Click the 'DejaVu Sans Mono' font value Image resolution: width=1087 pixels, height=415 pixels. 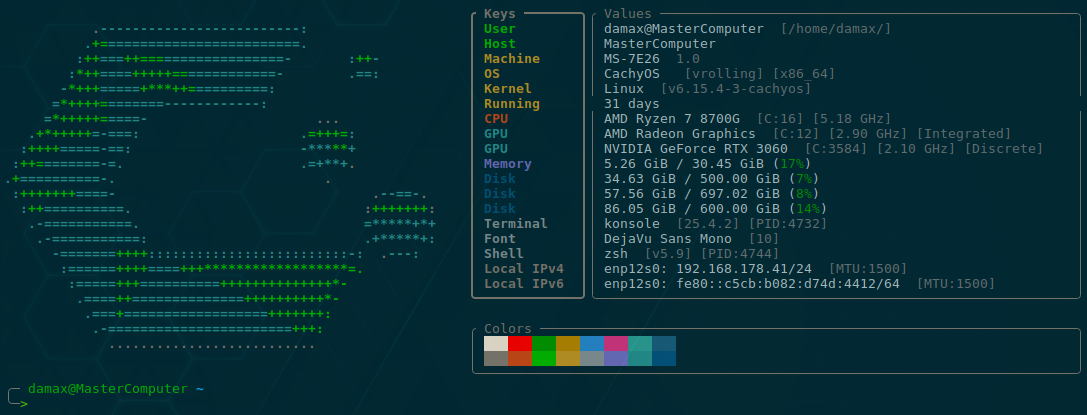tap(668, 239)
